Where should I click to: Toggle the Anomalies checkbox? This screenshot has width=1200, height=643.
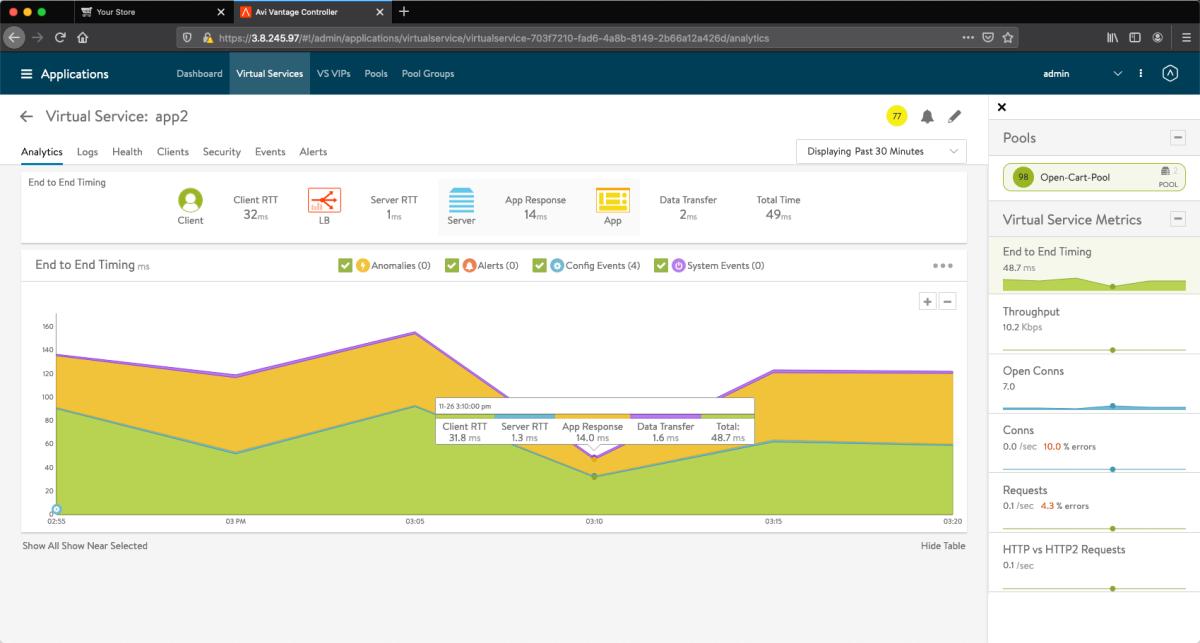[345, 265]
